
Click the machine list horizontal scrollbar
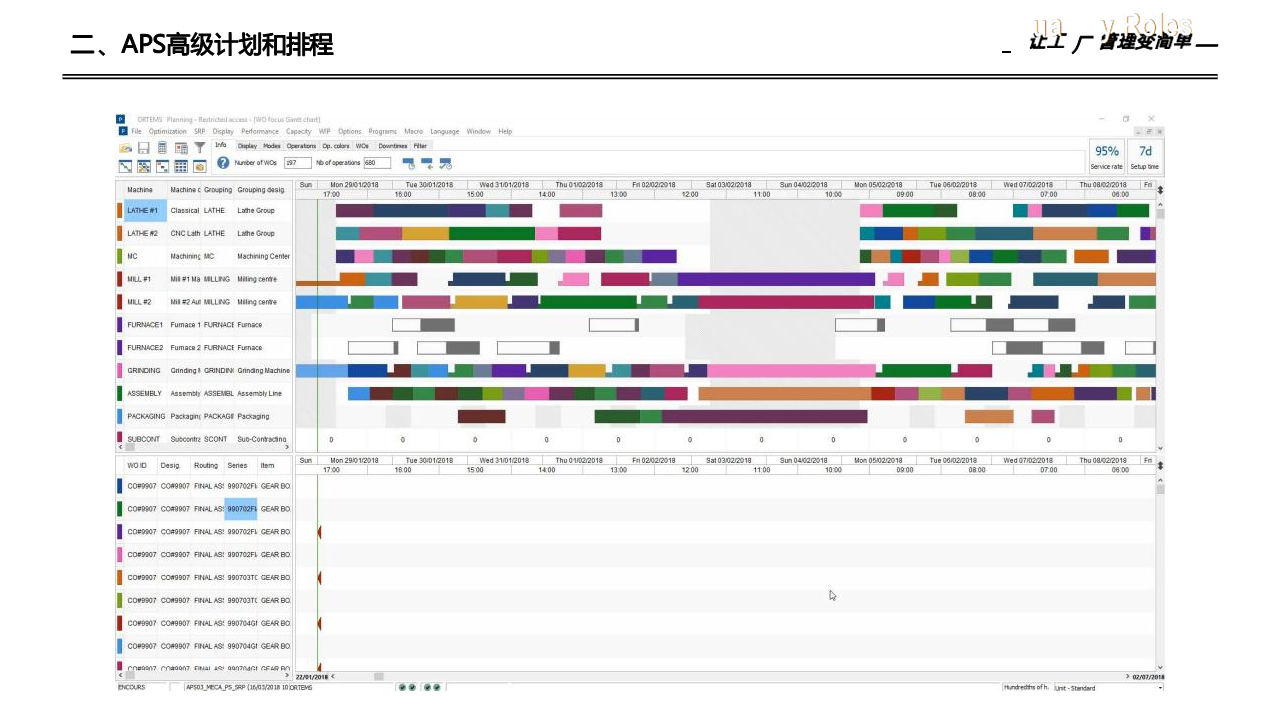click(x=204, y=447)
